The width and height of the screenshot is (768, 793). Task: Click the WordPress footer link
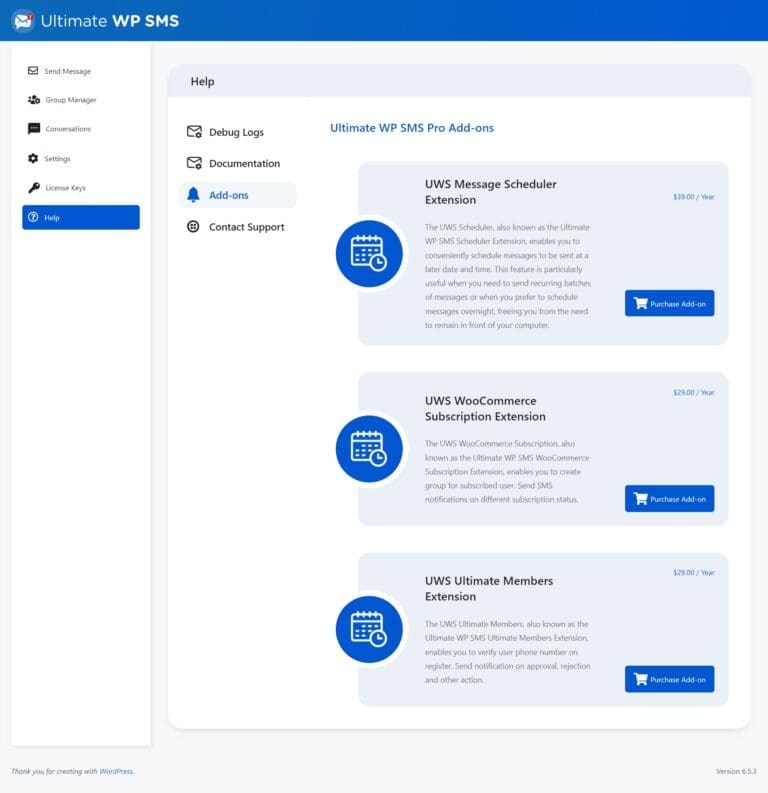coord(116,771)
